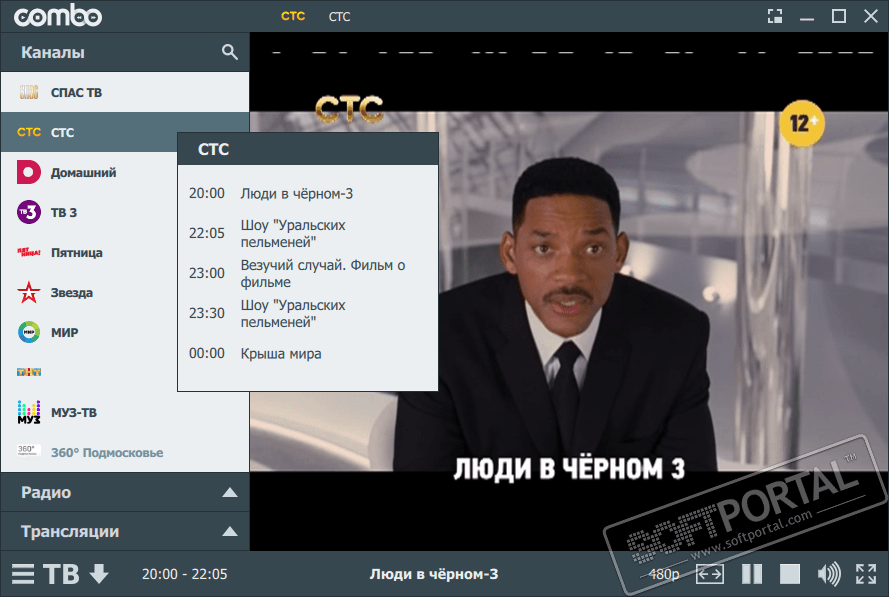Open the Каналы section header

click(x=125, y=52)
